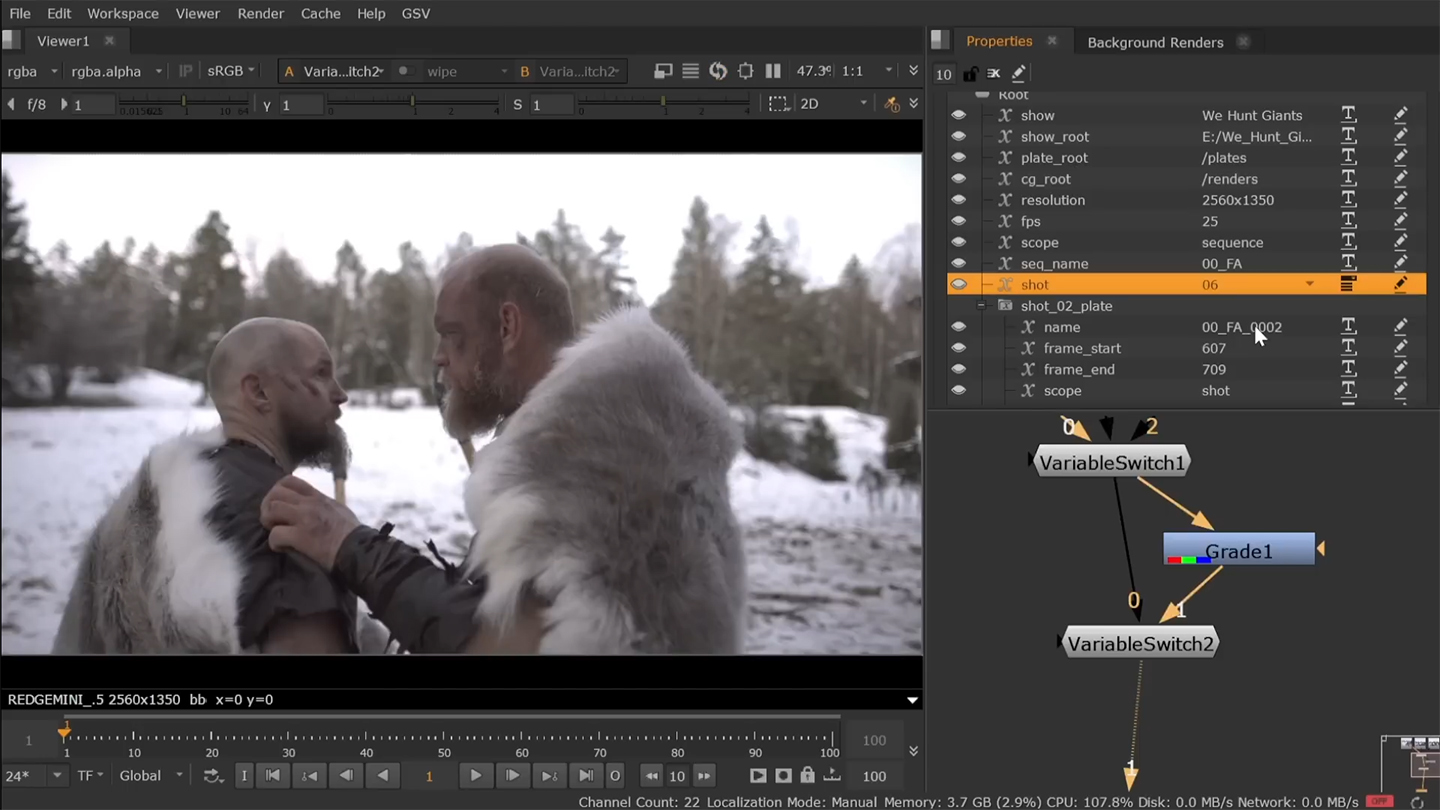Viewport: 1440px width, 810px height.
Task: Toggle visibility eye for resolution variable
Action: point(959,200)
